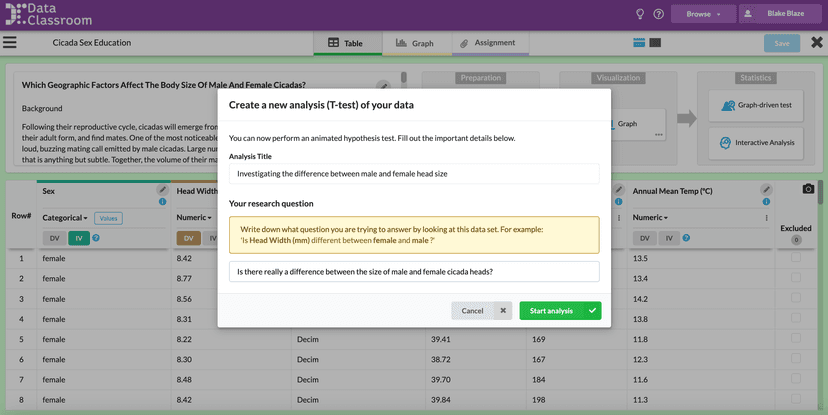The height and width of the screenshot is (415, 828).
Task: Open Blake Blaze account menu
Action: (780, 14)
